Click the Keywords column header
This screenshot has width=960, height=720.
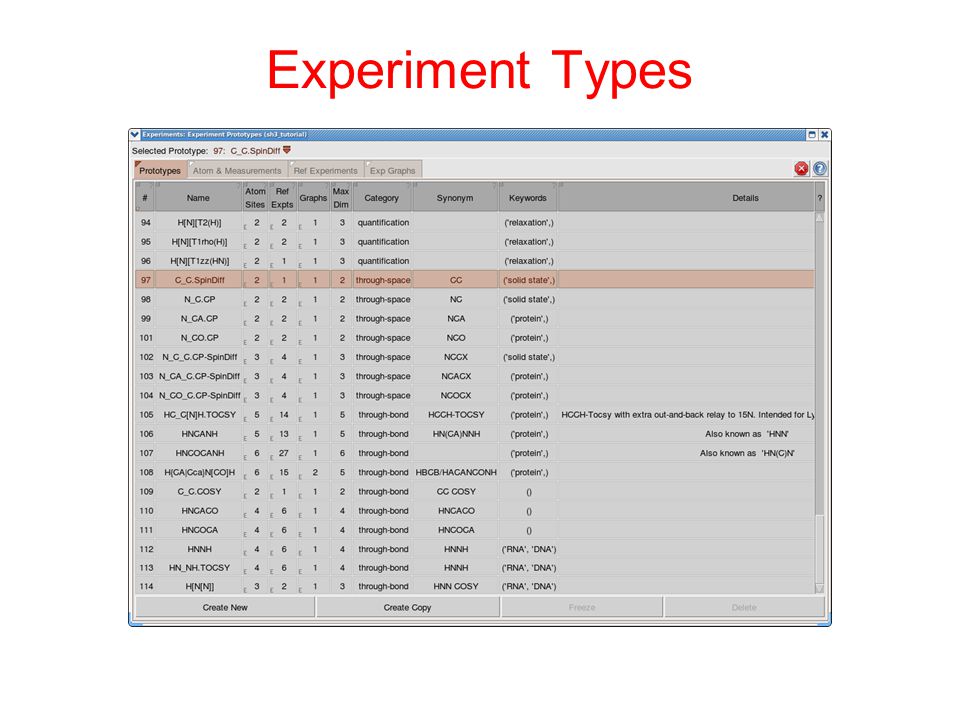528,198
